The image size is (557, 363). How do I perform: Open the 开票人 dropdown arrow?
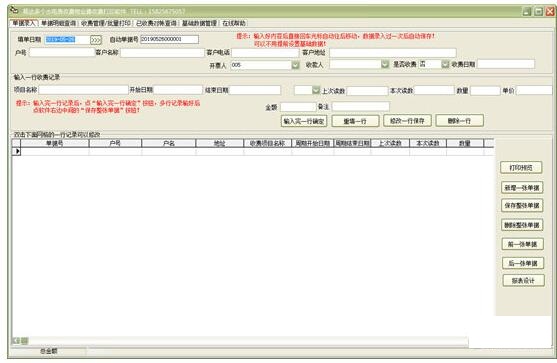295,65
